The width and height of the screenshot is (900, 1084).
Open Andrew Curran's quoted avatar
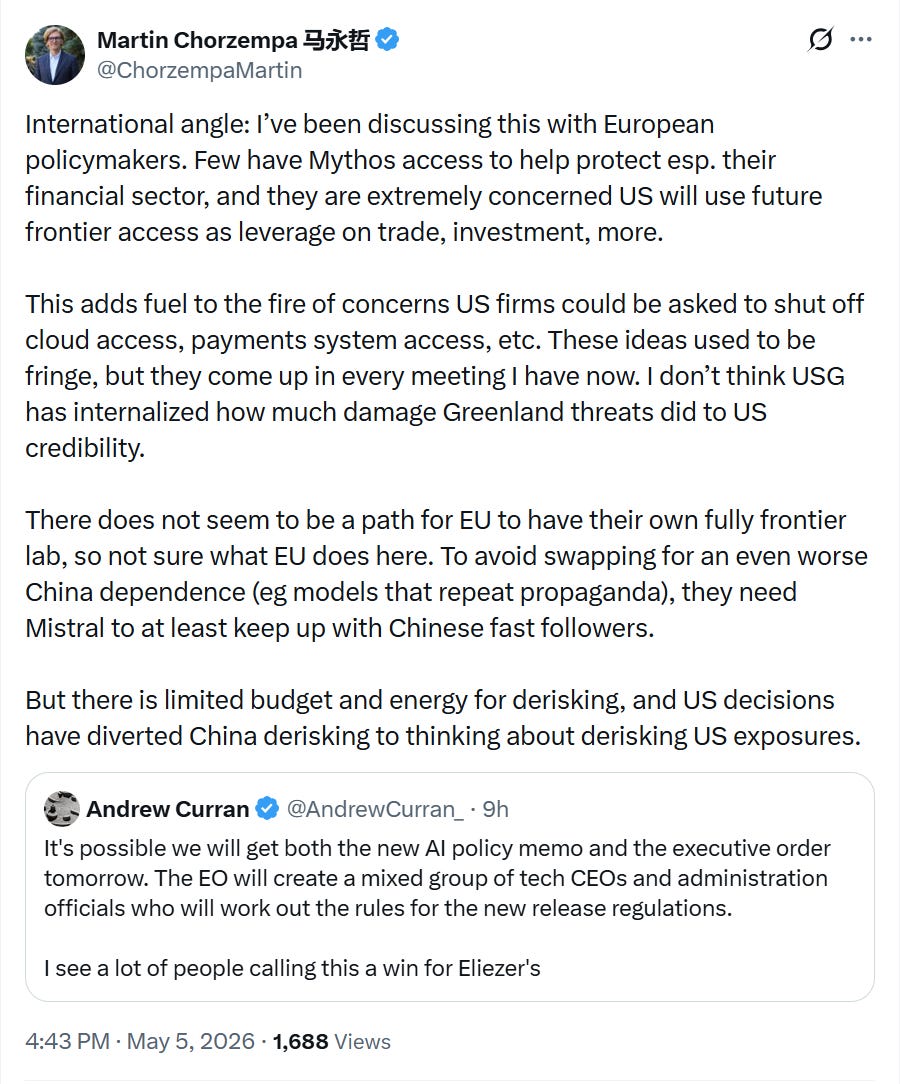tap(62, 809)
